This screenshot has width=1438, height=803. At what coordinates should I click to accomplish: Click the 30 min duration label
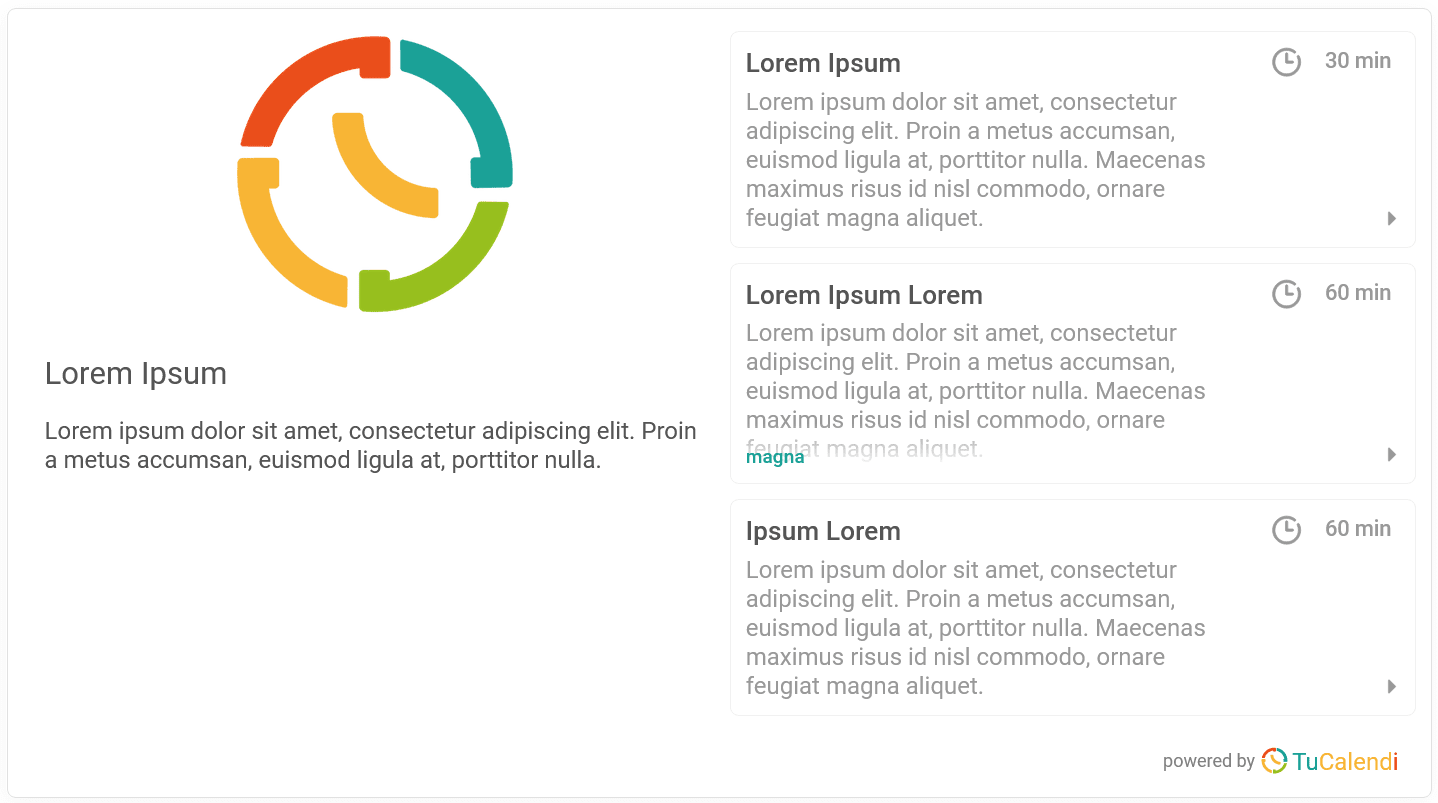1358,61
